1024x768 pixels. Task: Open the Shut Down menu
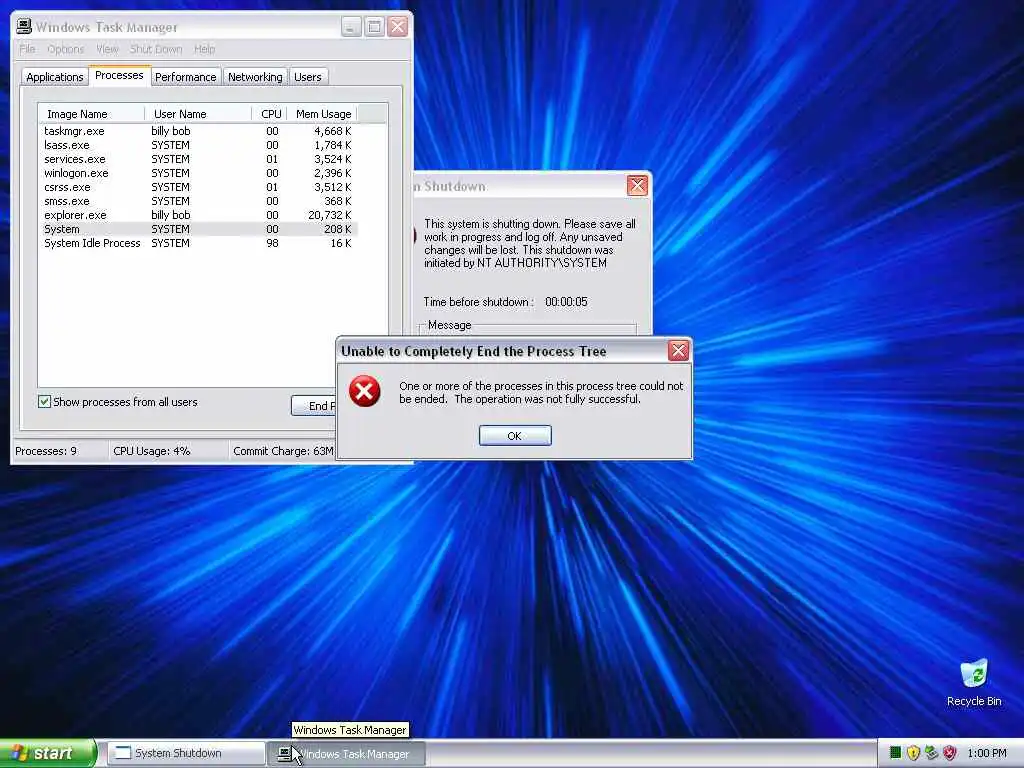coord(155,49)
